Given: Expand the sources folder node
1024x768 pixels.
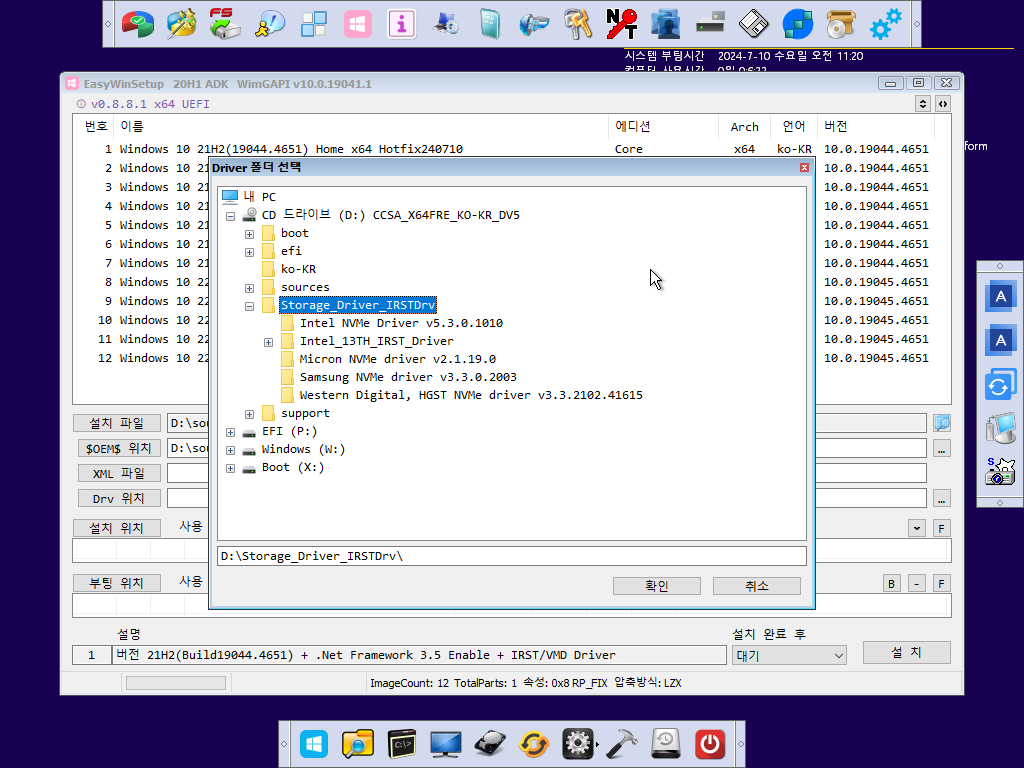Looking at the screenshot, I should click(249, 288).
